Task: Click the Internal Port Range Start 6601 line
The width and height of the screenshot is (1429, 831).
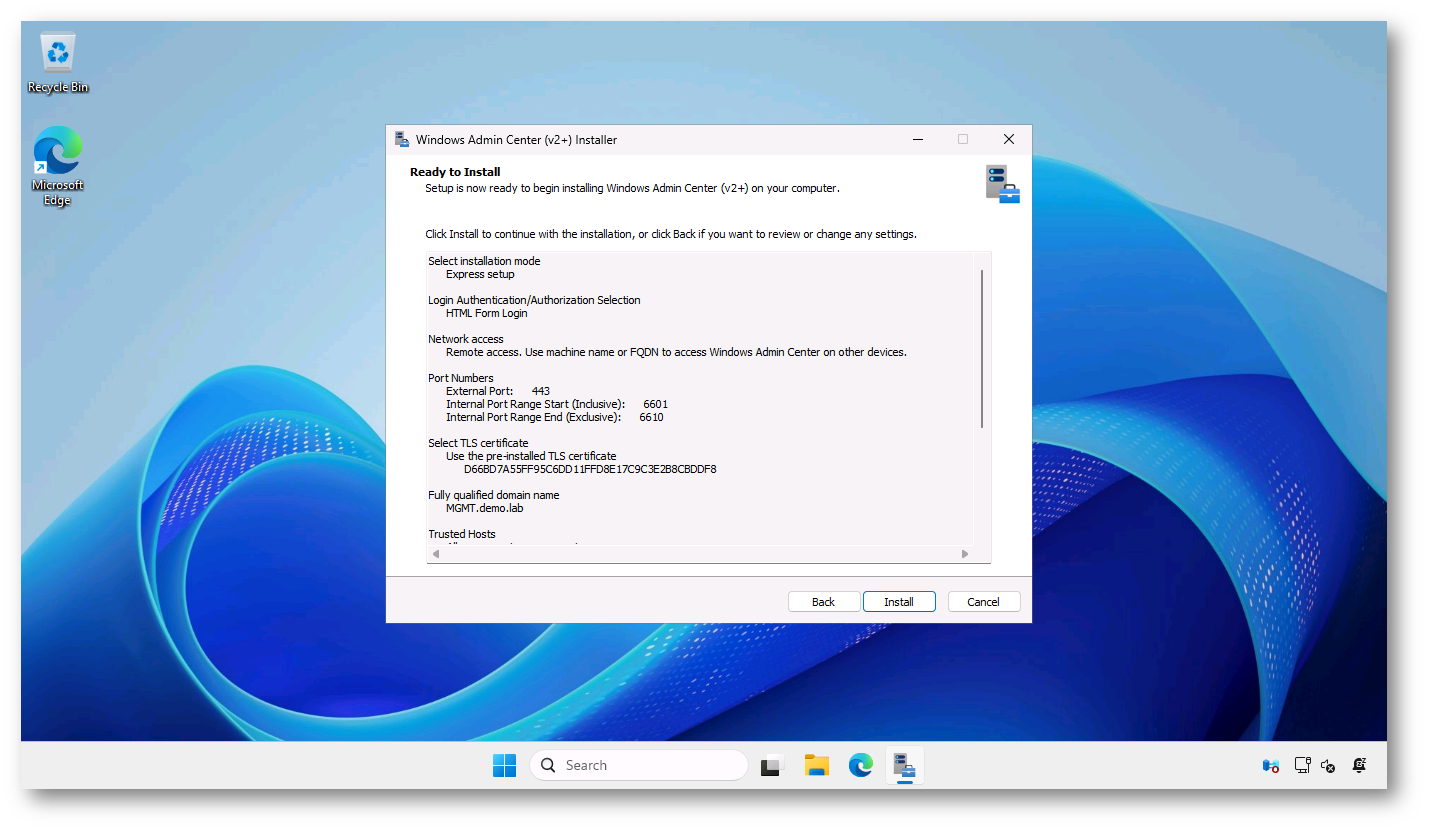Action: point(557,404)
